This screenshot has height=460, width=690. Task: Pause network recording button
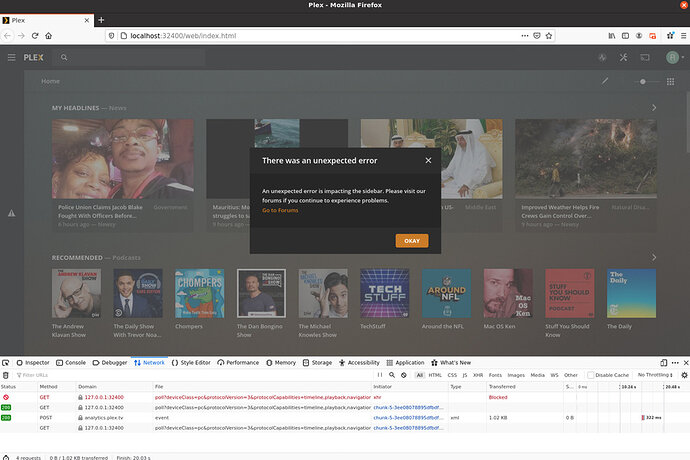coord(379,375)
